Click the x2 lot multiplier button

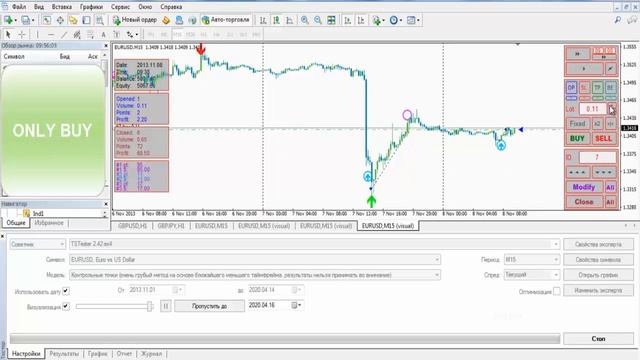pos(597,123)
